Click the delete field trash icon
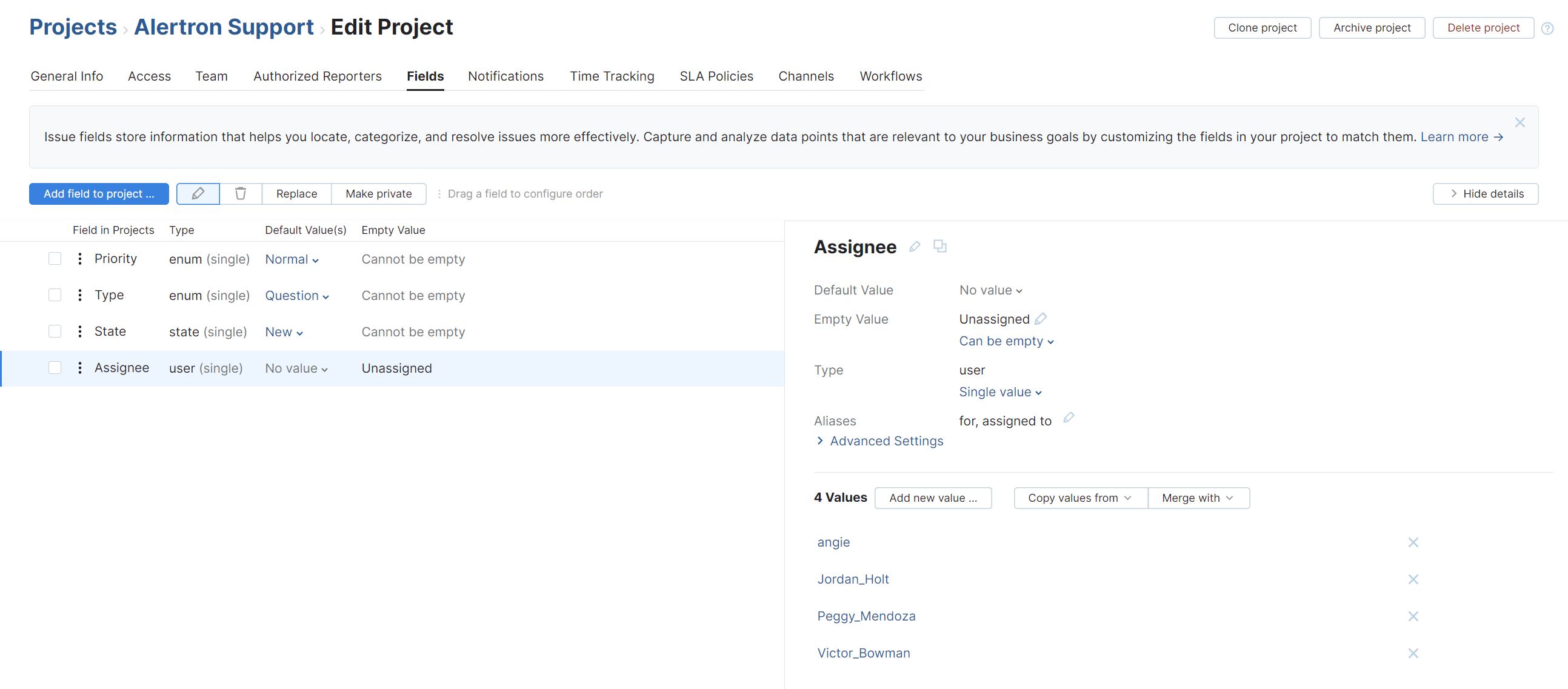The width and height of the screenshot is (1568, 689). click(x=241, y=193)
